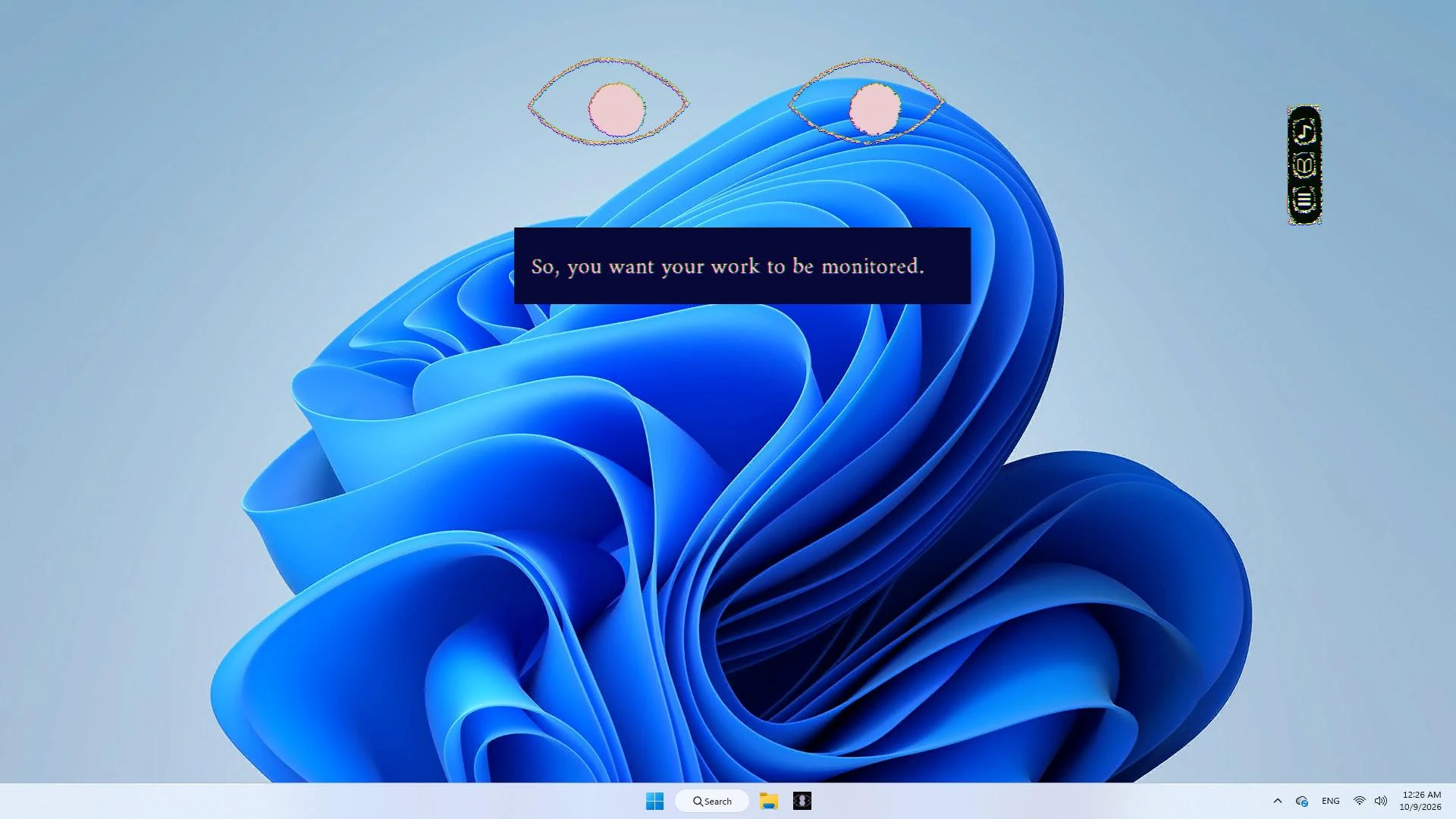Open the dark game app icon in taskbar
1456x819 pixels.
802,801
